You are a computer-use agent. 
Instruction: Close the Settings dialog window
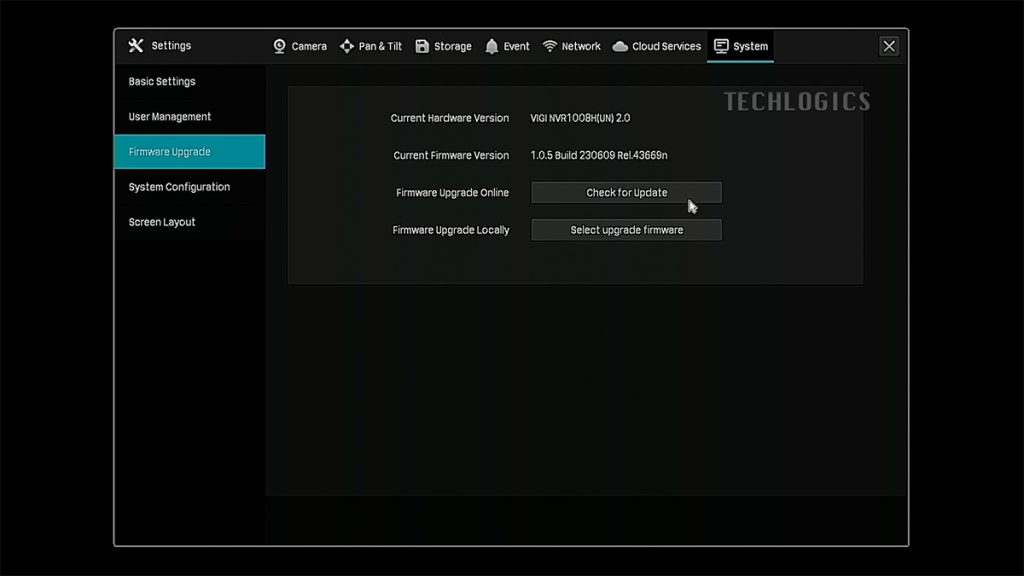[889, 46]
